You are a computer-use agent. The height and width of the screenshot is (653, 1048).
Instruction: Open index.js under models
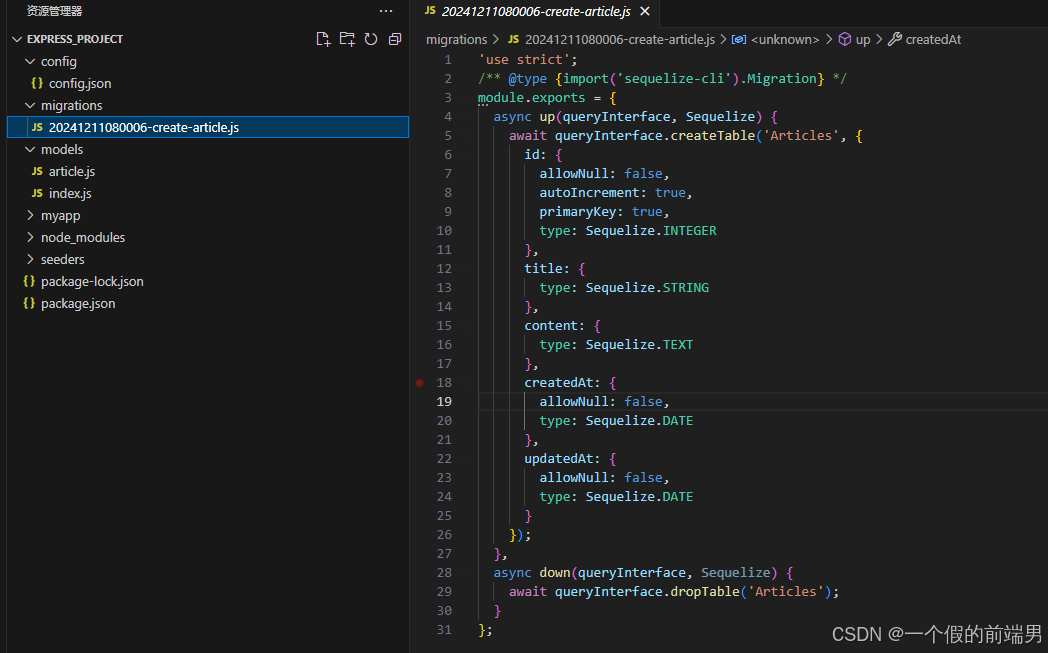[70, 194]
